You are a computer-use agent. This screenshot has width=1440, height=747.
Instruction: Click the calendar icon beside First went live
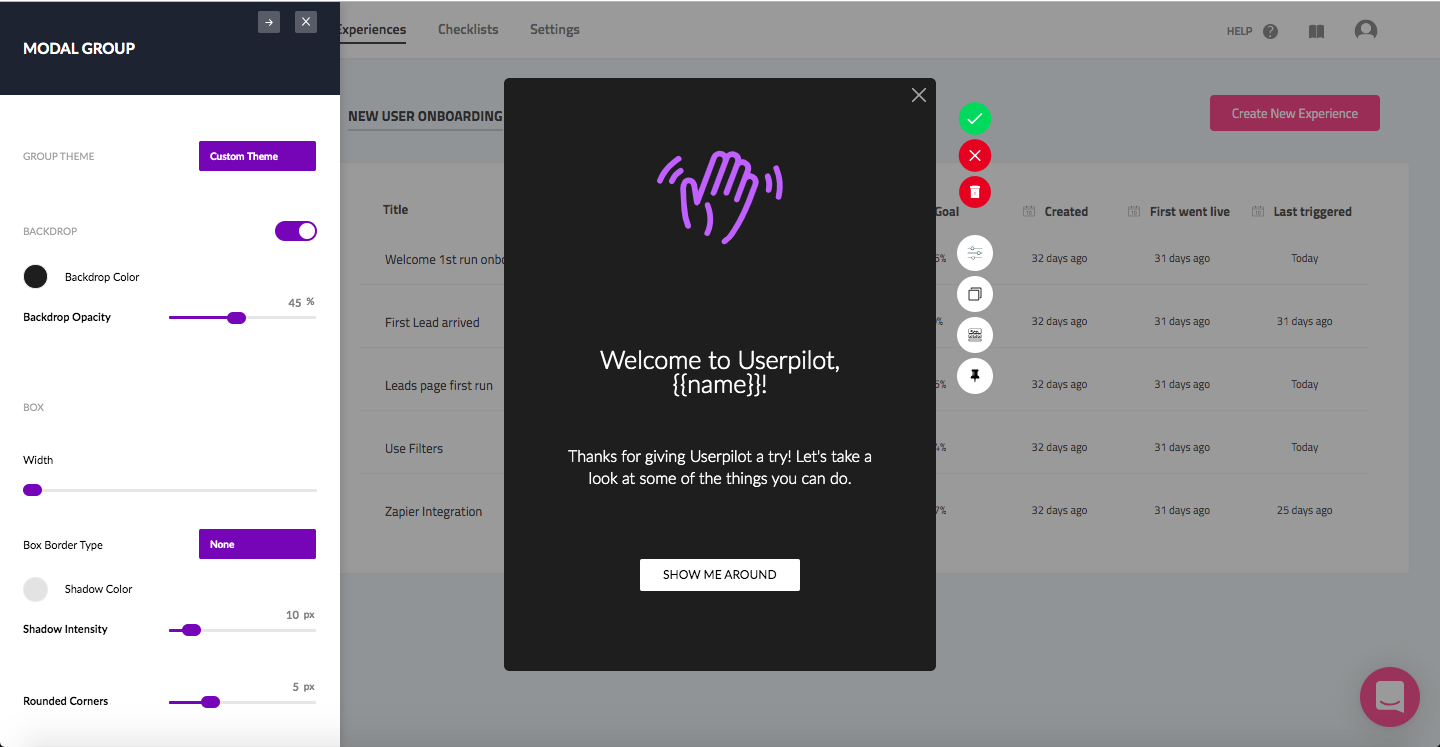pyautogui.click(x=1134, y=211)
